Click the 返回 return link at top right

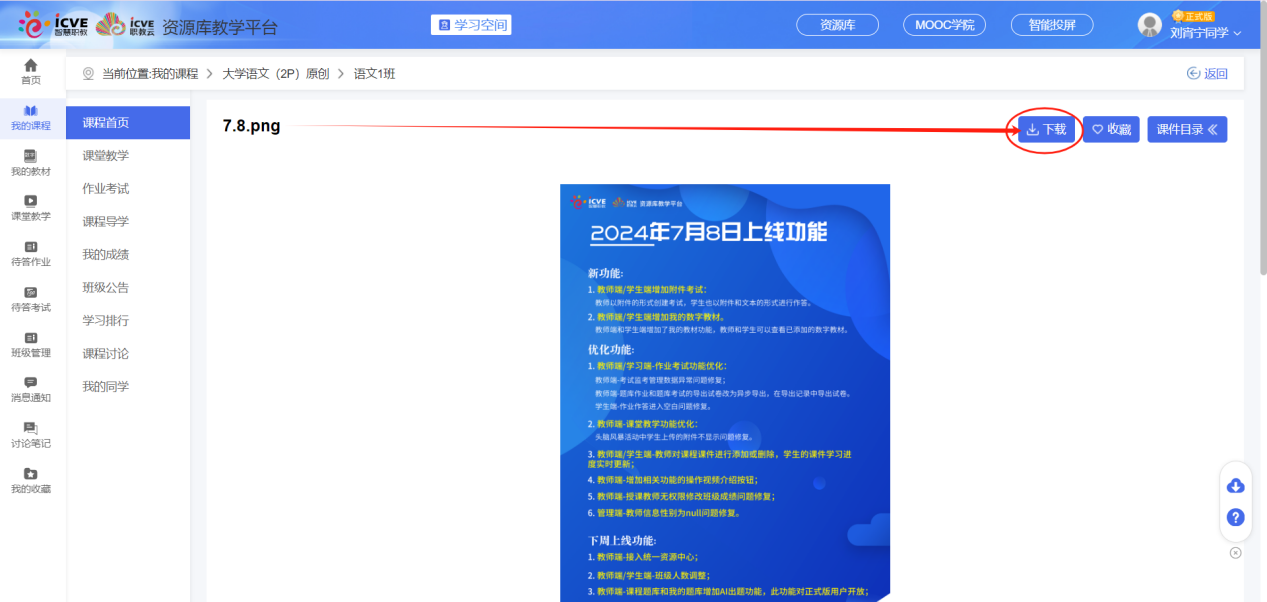click(1207, 74)
